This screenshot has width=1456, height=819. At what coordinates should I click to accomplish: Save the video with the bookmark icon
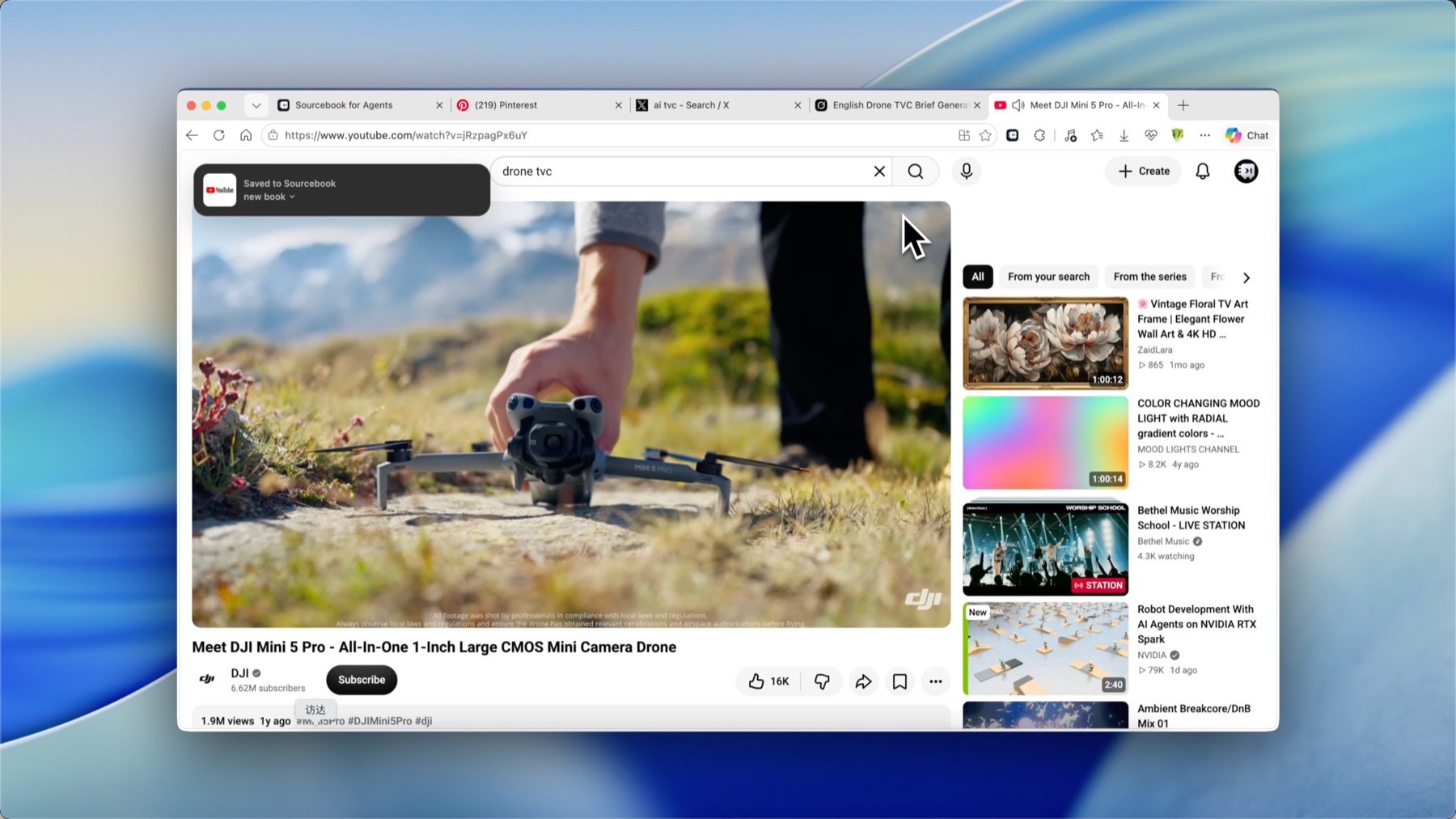click(899, 681)
